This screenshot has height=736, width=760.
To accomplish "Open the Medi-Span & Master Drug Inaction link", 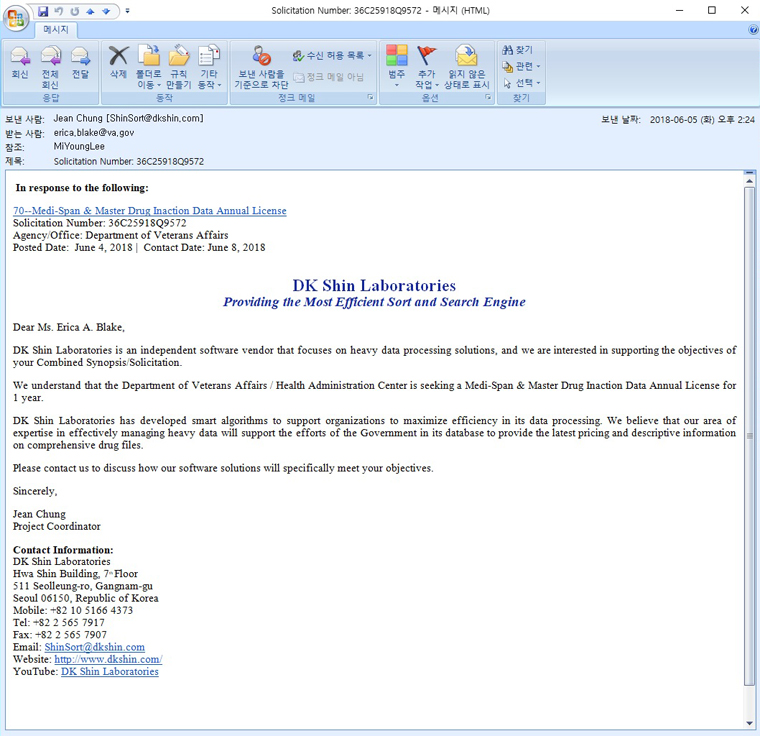I will (150, 211).
